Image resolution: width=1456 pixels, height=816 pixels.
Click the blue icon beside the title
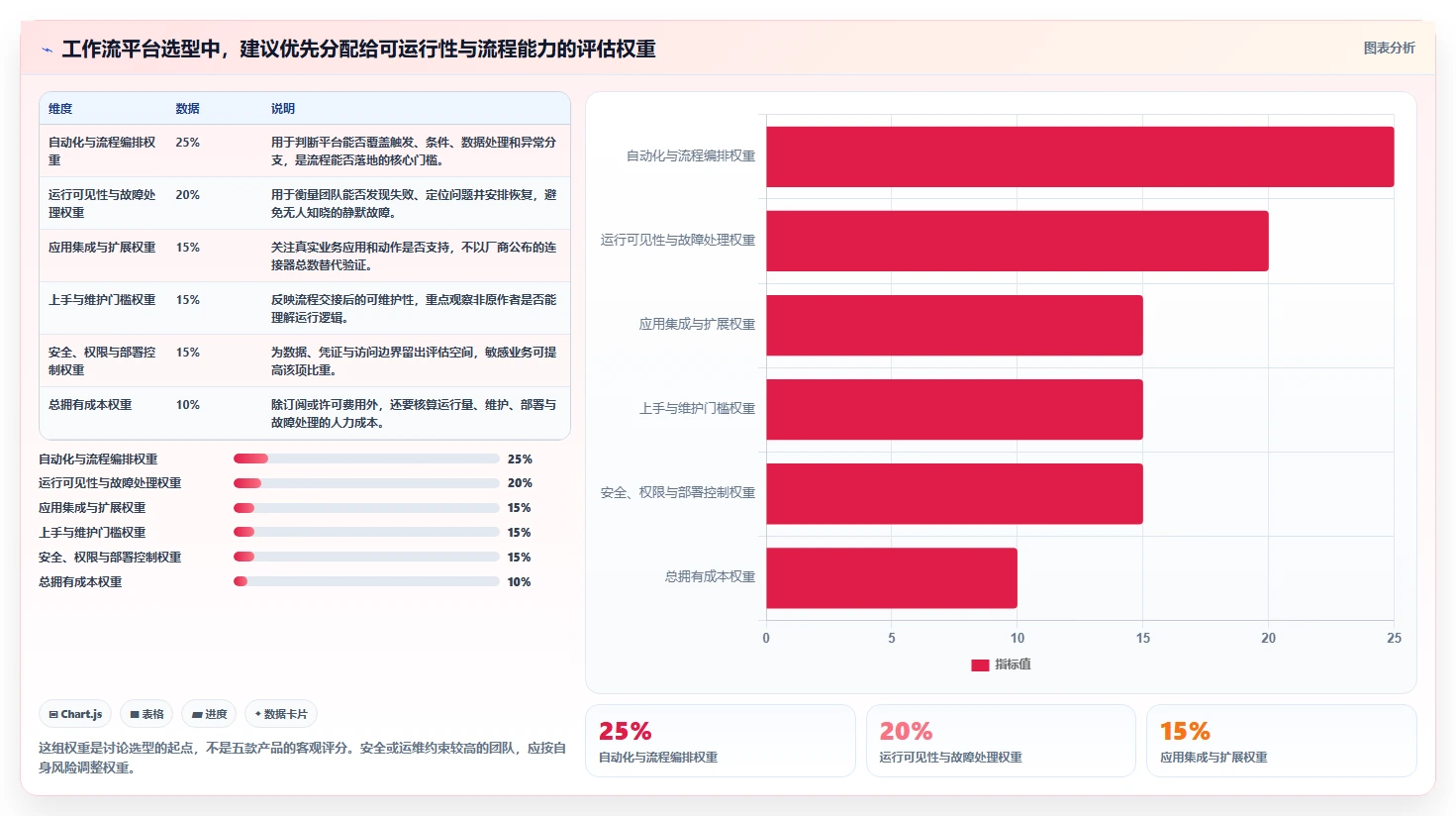47,50
